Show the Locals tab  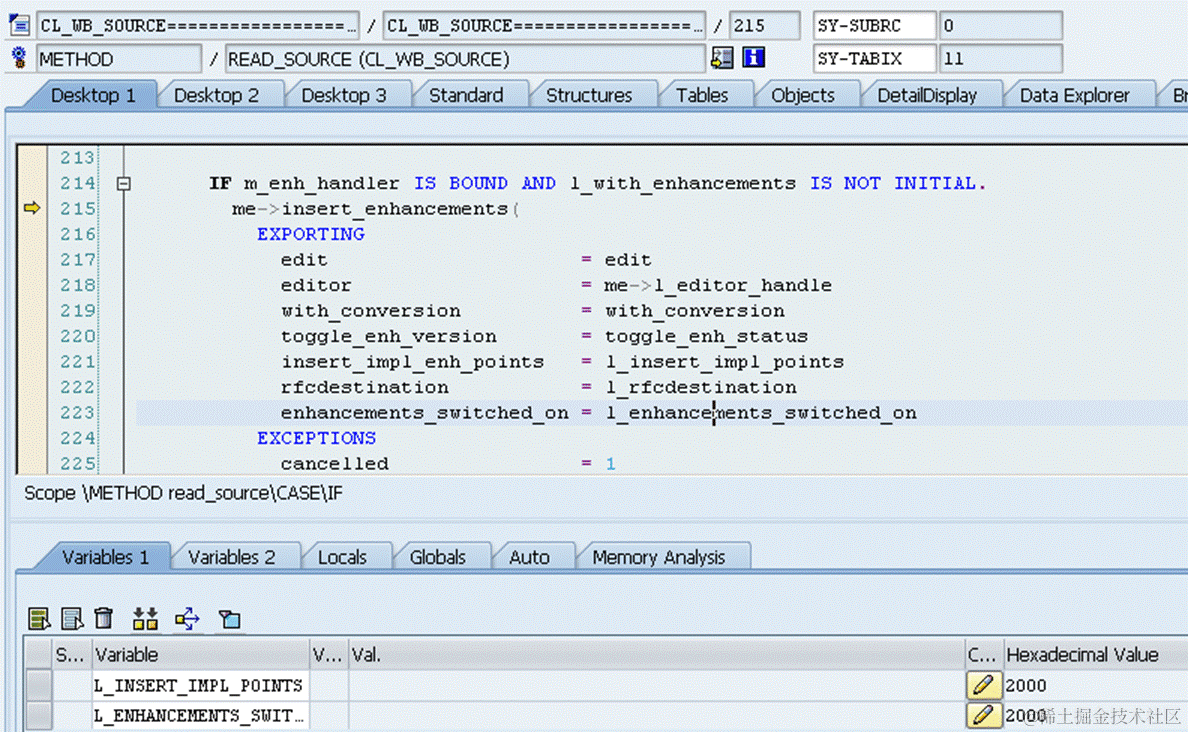(342, 558)
